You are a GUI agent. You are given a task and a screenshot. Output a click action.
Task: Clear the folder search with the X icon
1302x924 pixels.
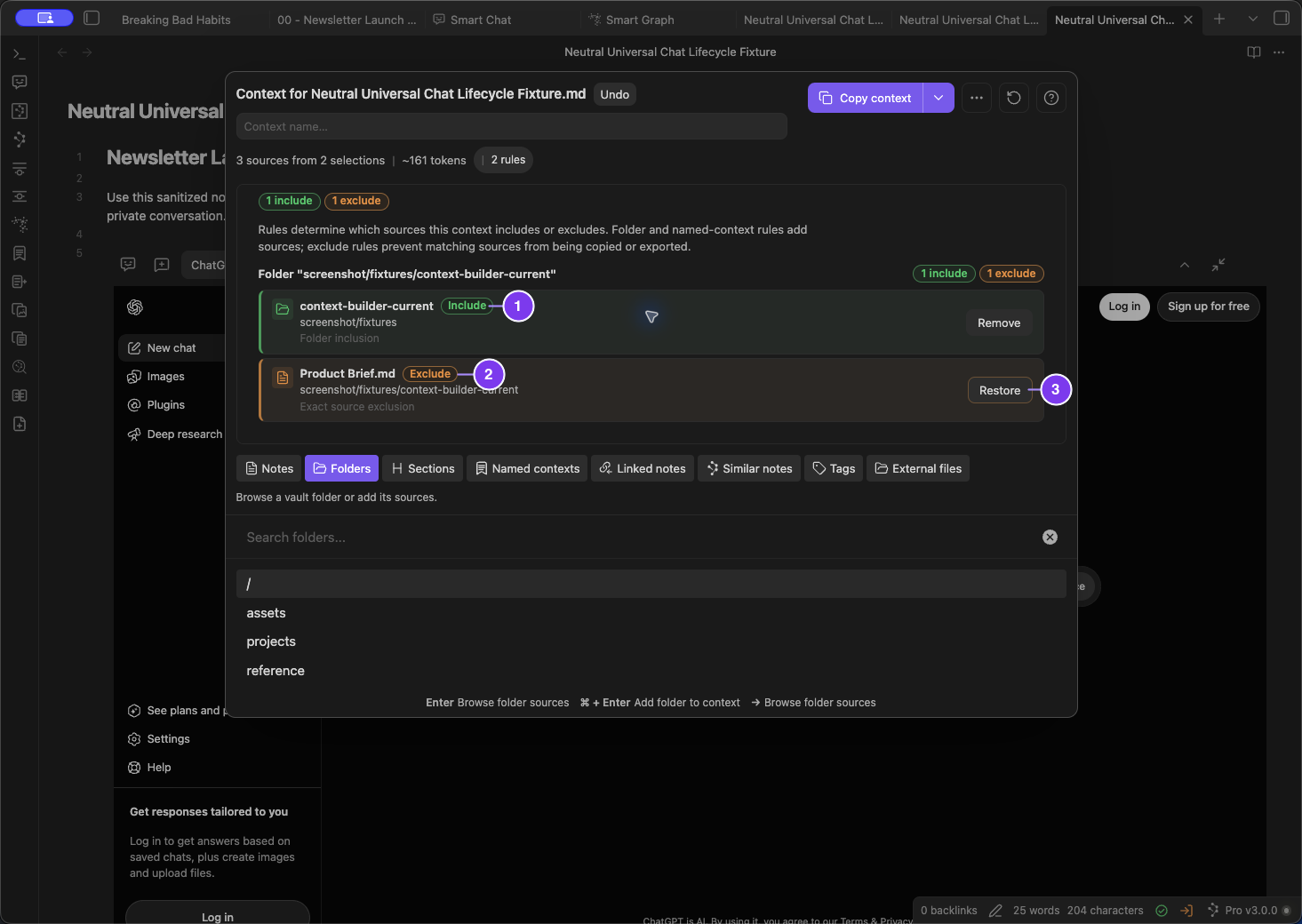1050,537
